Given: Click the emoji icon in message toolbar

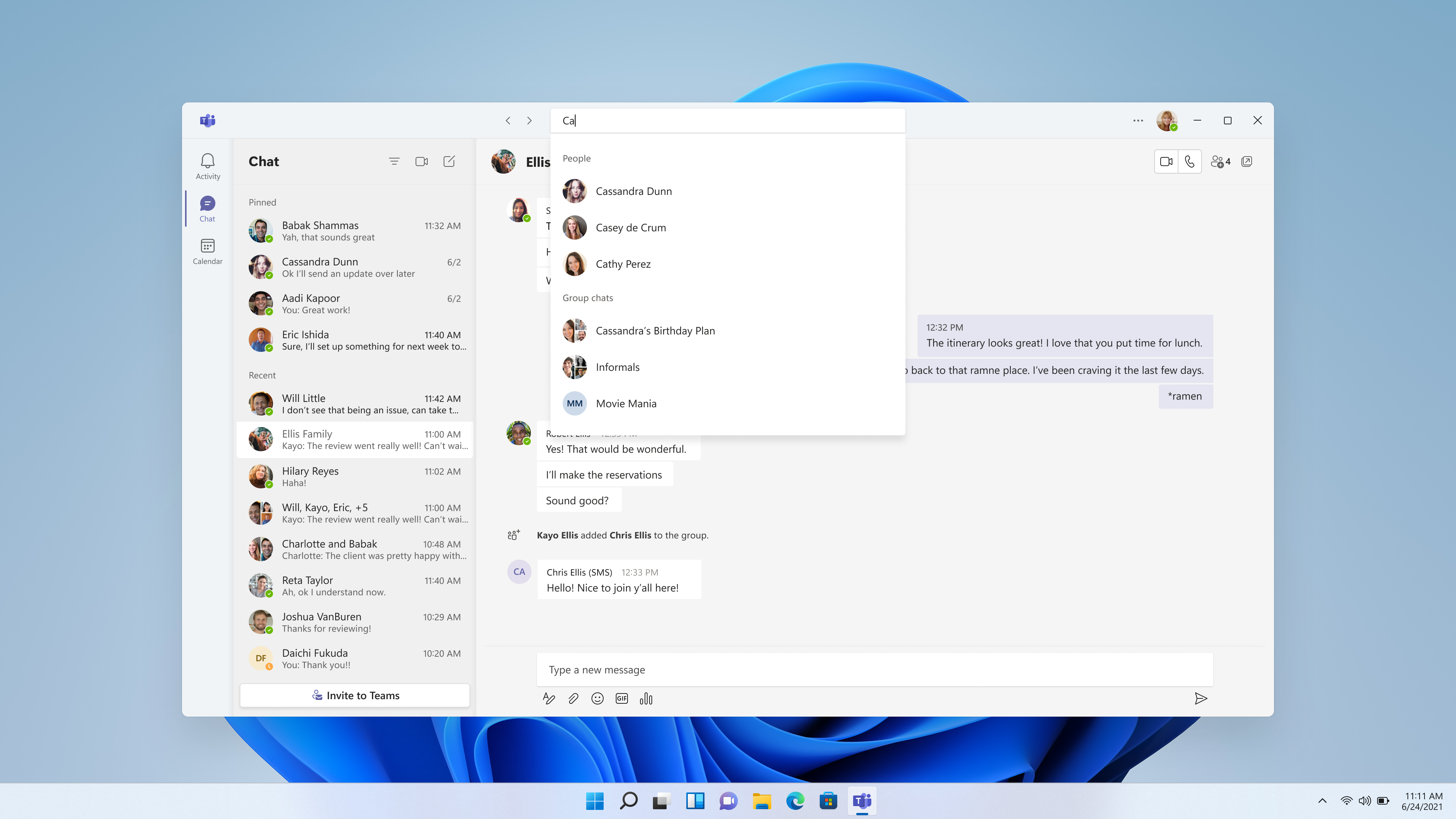Looking at the screenshot, I should point(597,698).
